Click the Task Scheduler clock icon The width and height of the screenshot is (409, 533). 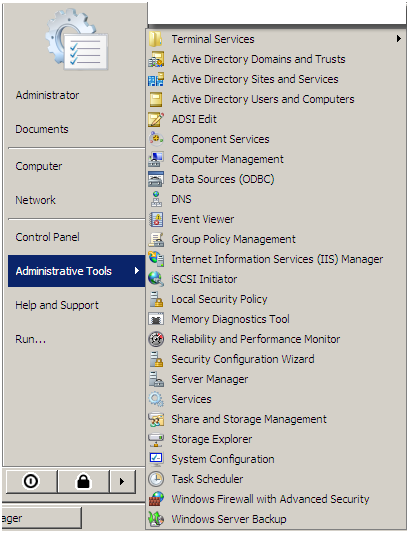156,479
